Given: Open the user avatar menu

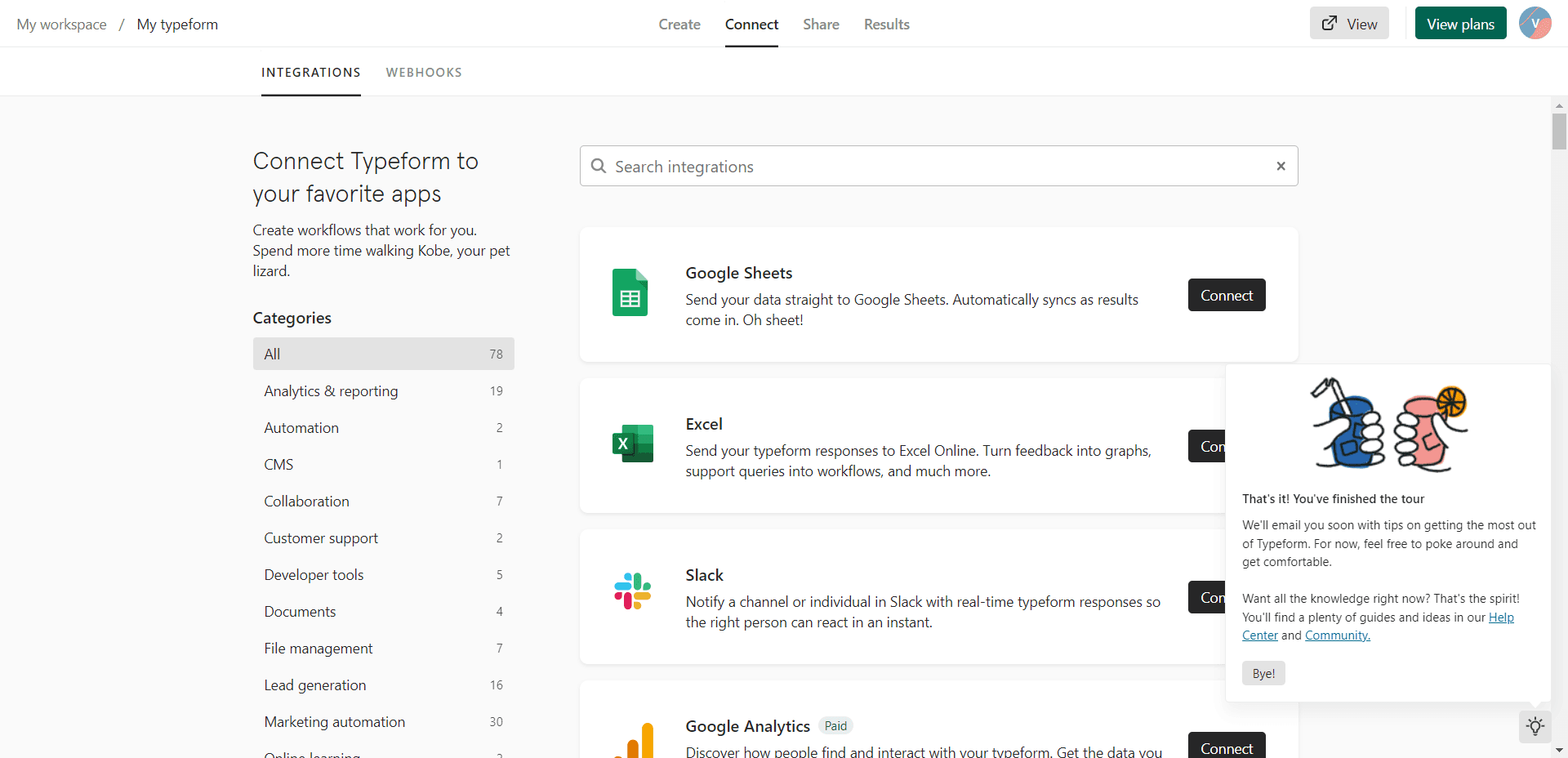Looking at the screenshot, I should coord(1535,24).
